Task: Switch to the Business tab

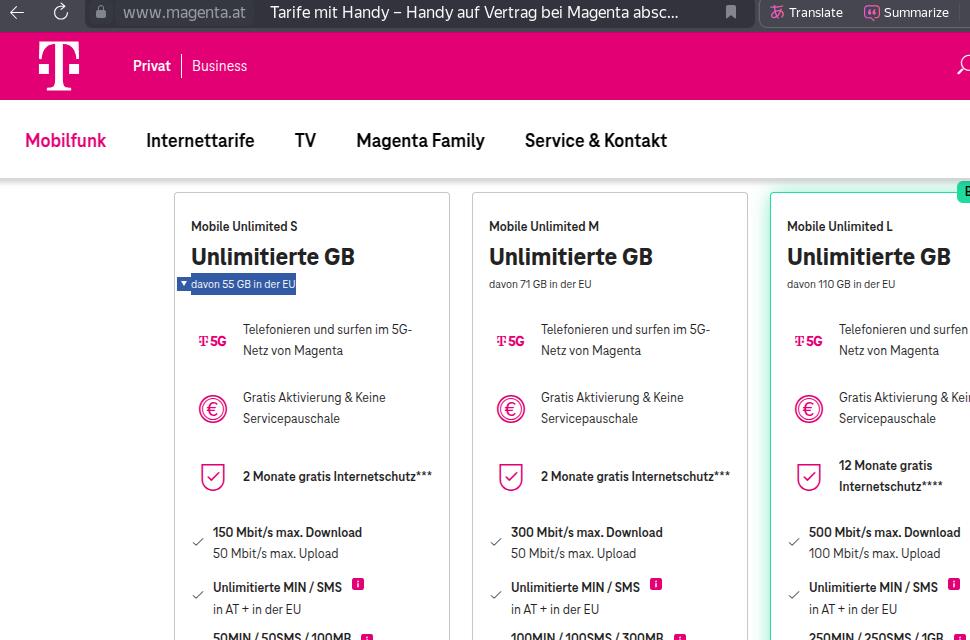Action: [x=219, y=66]
